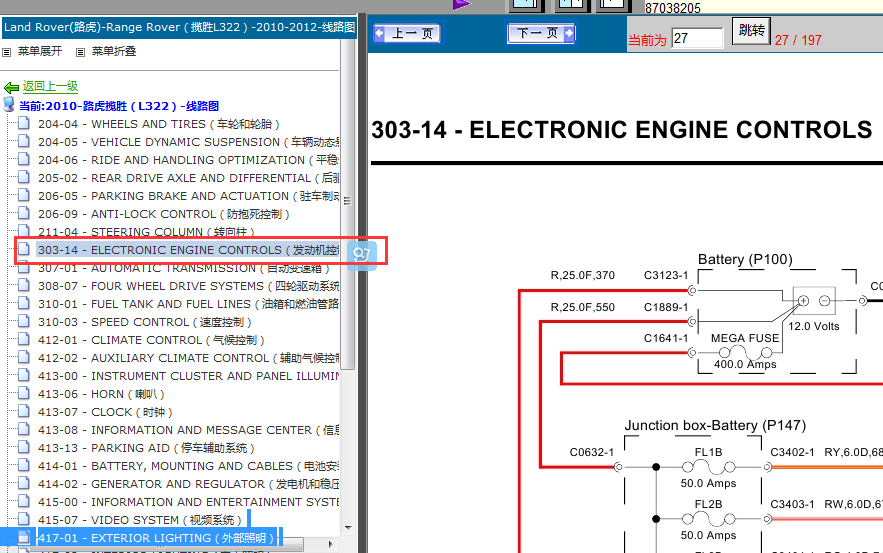Click page icon beside 205-02 REAR DRIVE AXLE
This screenshot has height=553, width=883.
24,177
